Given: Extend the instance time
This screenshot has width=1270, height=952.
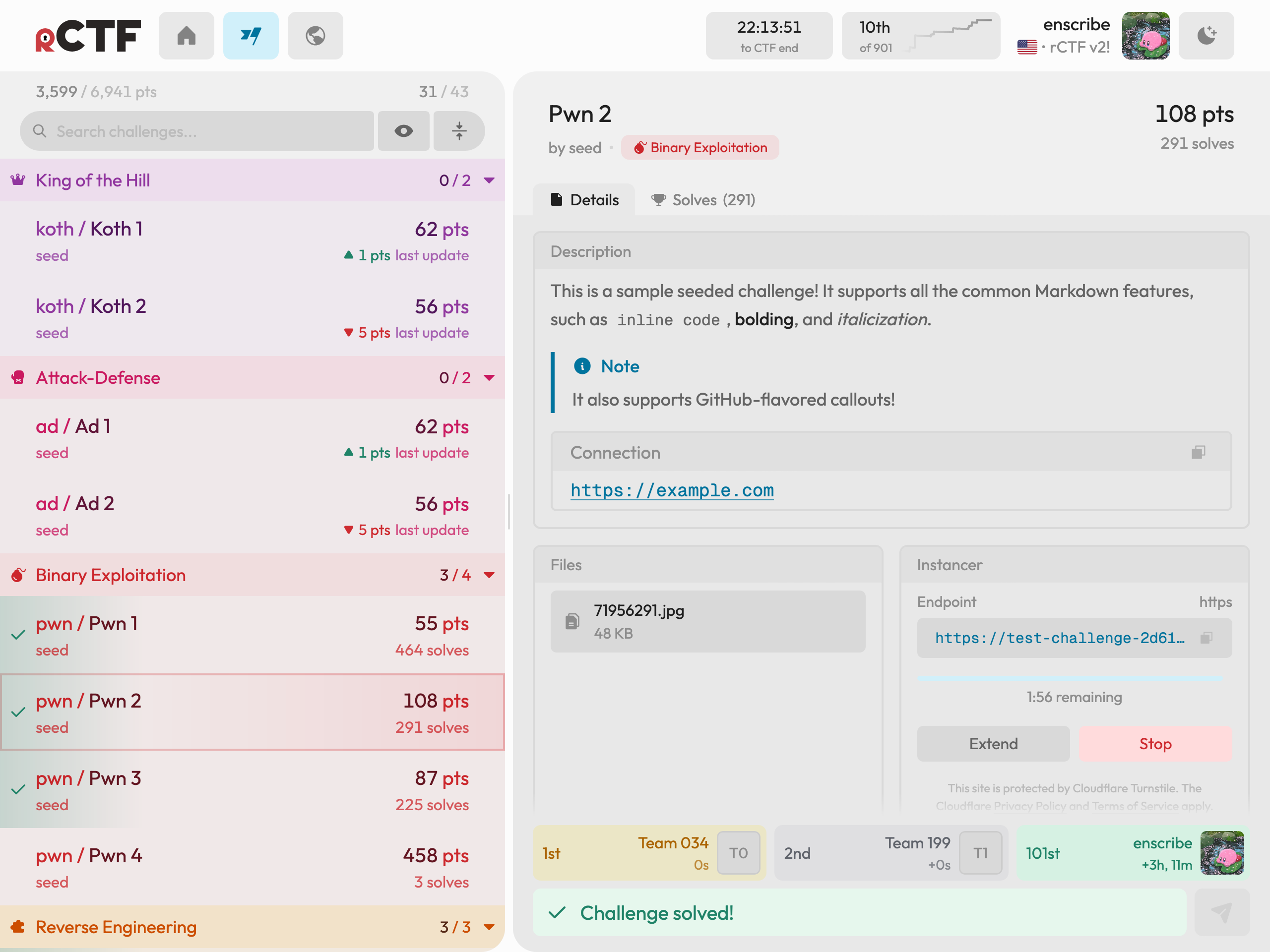Looking at the screenshot, I should coord(993,744).
